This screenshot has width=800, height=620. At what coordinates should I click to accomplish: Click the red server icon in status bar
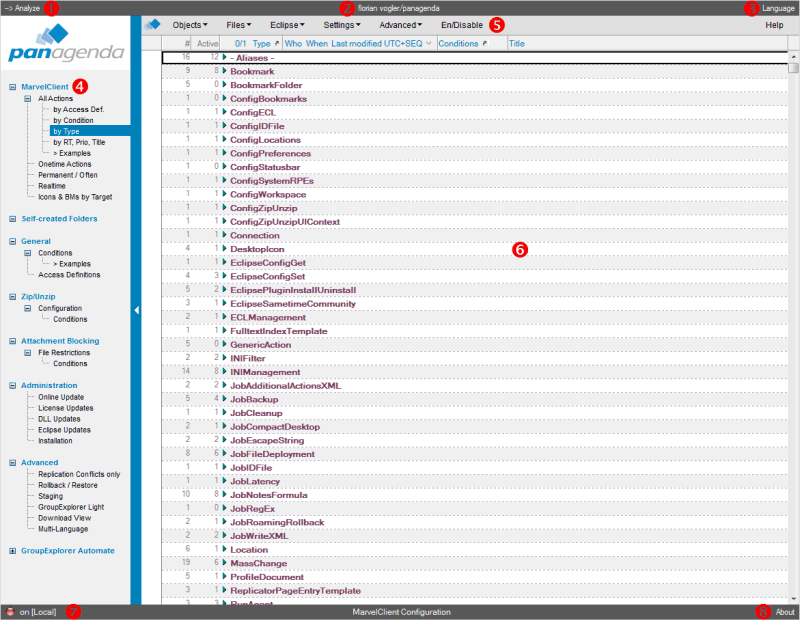[x=10, y=611]
